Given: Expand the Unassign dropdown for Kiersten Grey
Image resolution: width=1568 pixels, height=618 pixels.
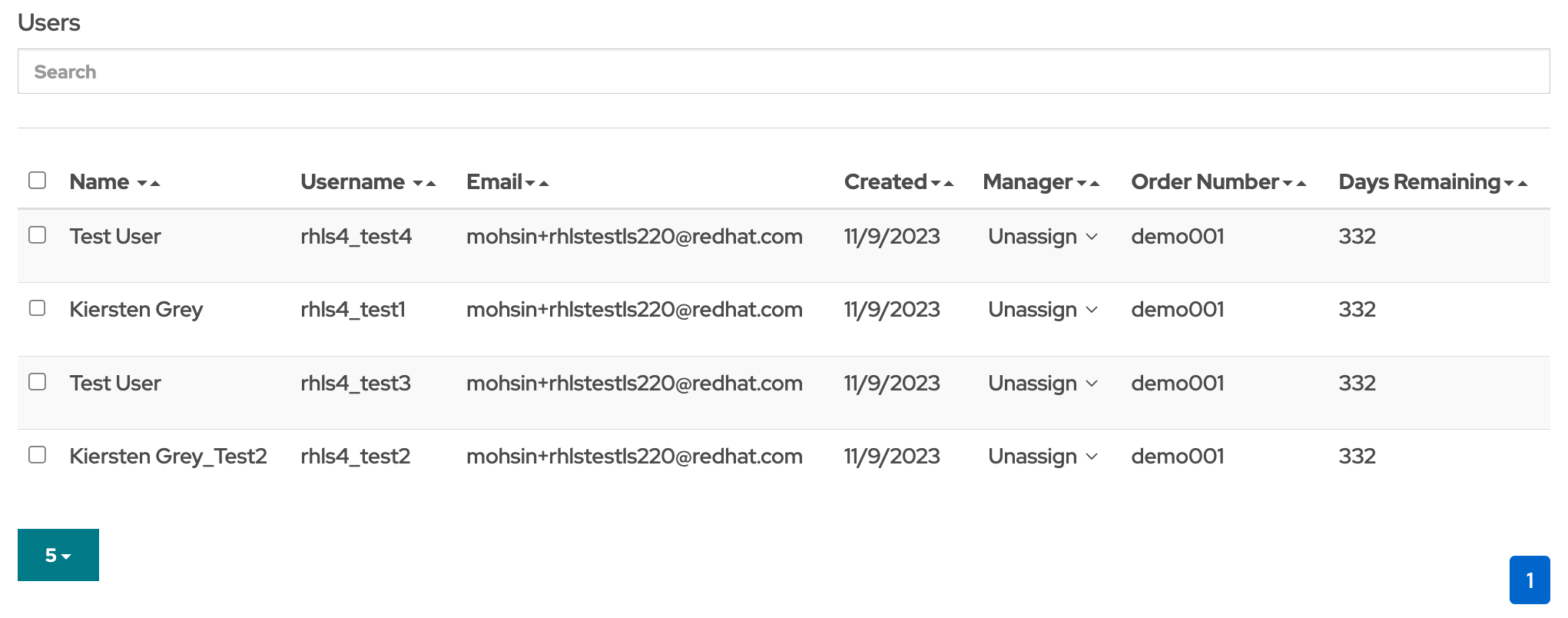Looking at the screenshot, I should coord(1043,310).
